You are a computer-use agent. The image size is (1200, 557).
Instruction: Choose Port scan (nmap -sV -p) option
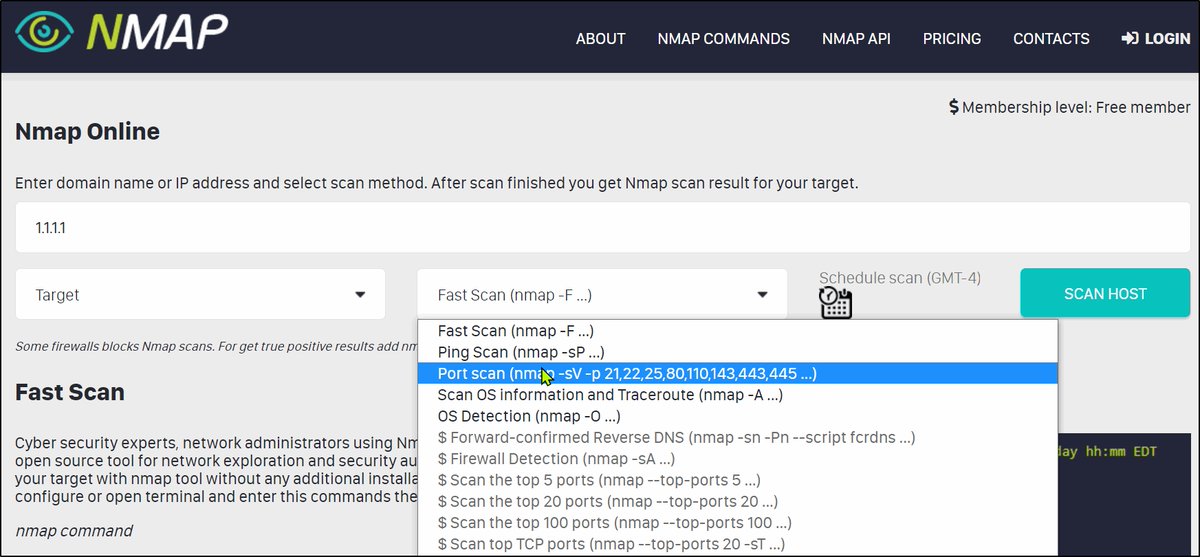pyautogui.click(x=737, y=373)
